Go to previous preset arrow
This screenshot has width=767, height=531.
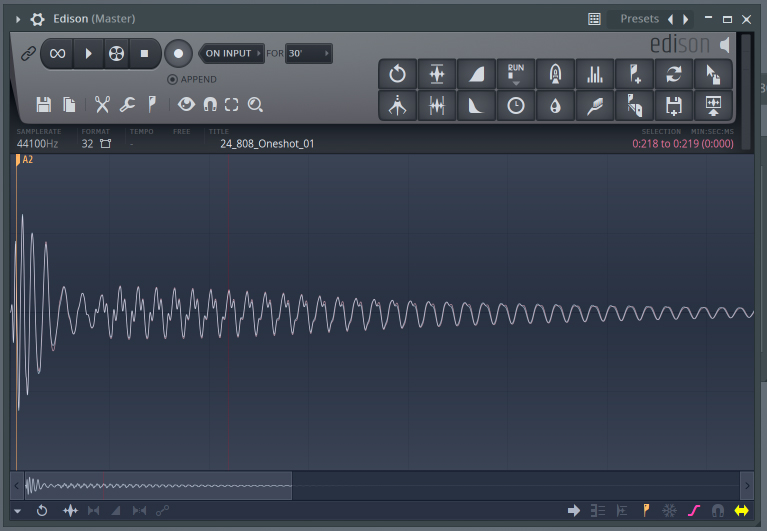[671, 19]
